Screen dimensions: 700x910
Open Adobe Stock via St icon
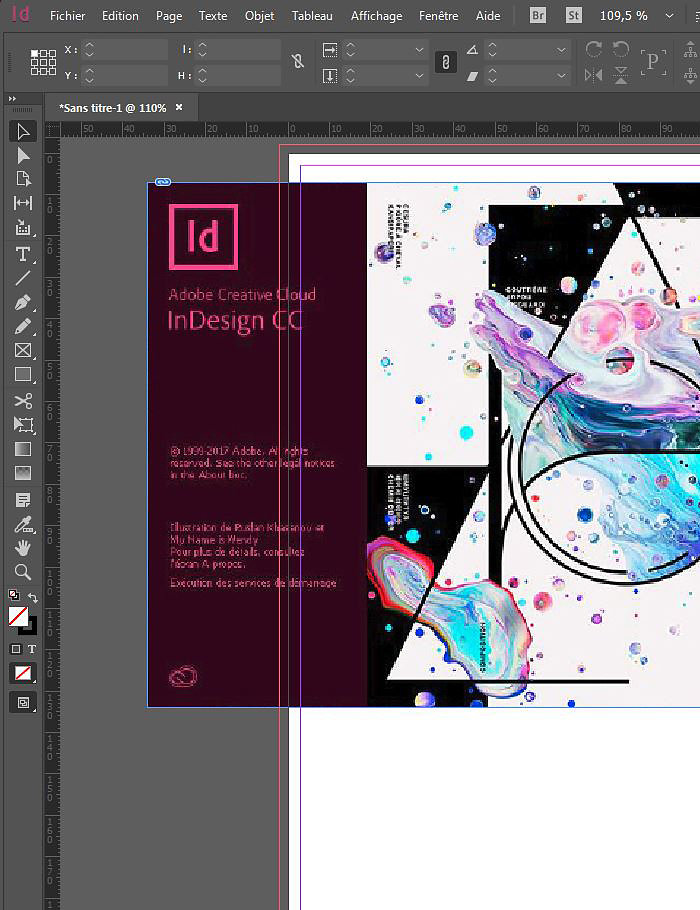pyautogui.click(x=573, y=16)
